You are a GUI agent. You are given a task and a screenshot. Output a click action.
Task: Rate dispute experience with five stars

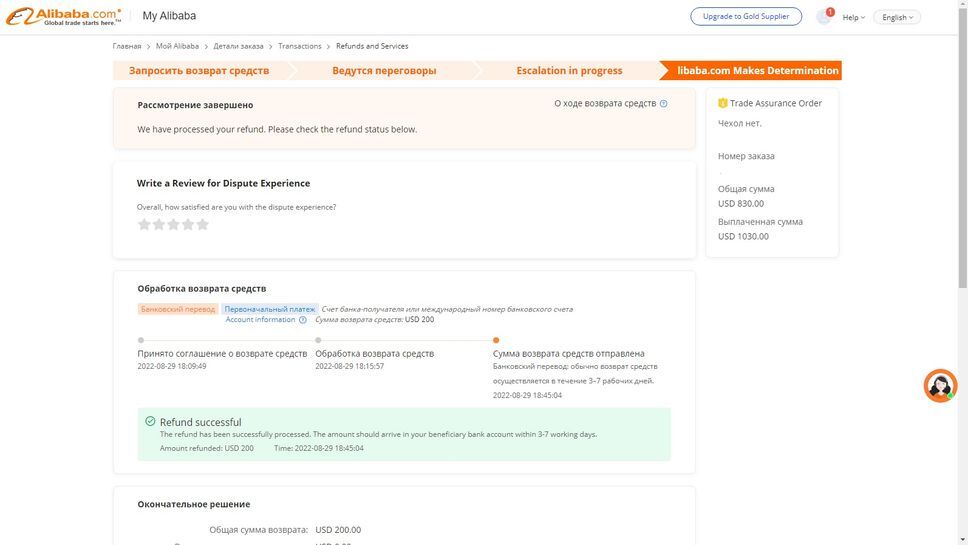coord(202,225)
